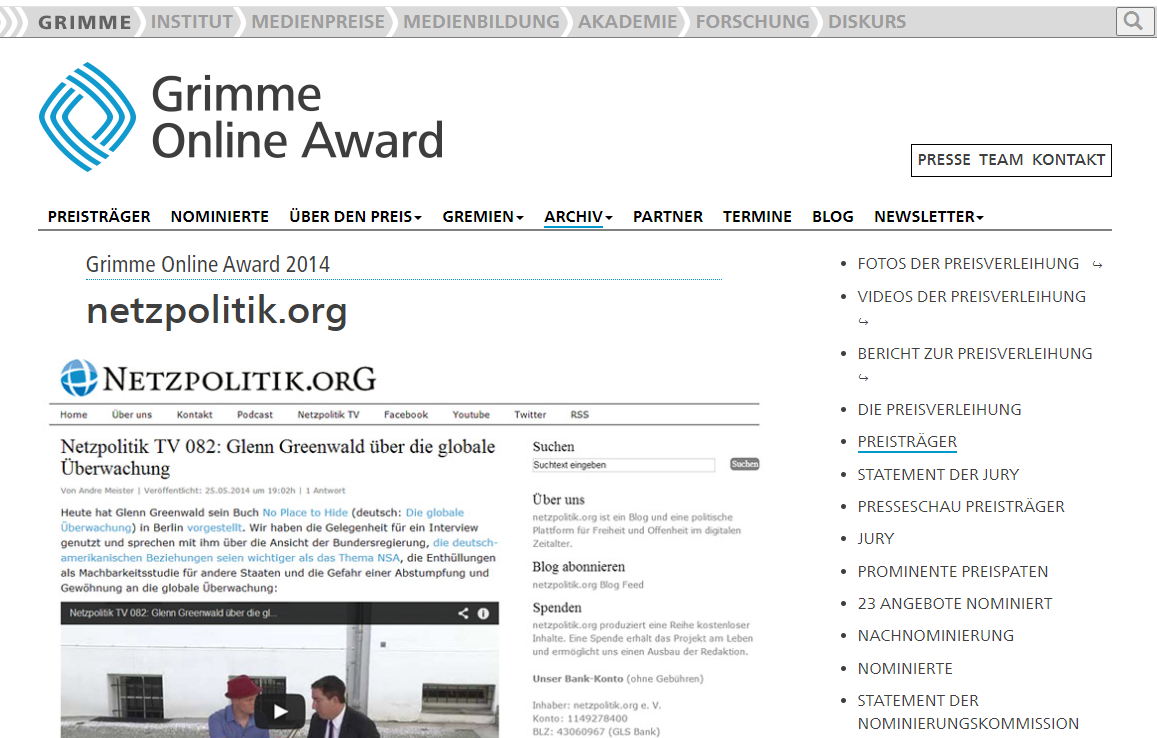Open the Partner menu item
Screen dimensions: 1157x738
click(668, 217)
